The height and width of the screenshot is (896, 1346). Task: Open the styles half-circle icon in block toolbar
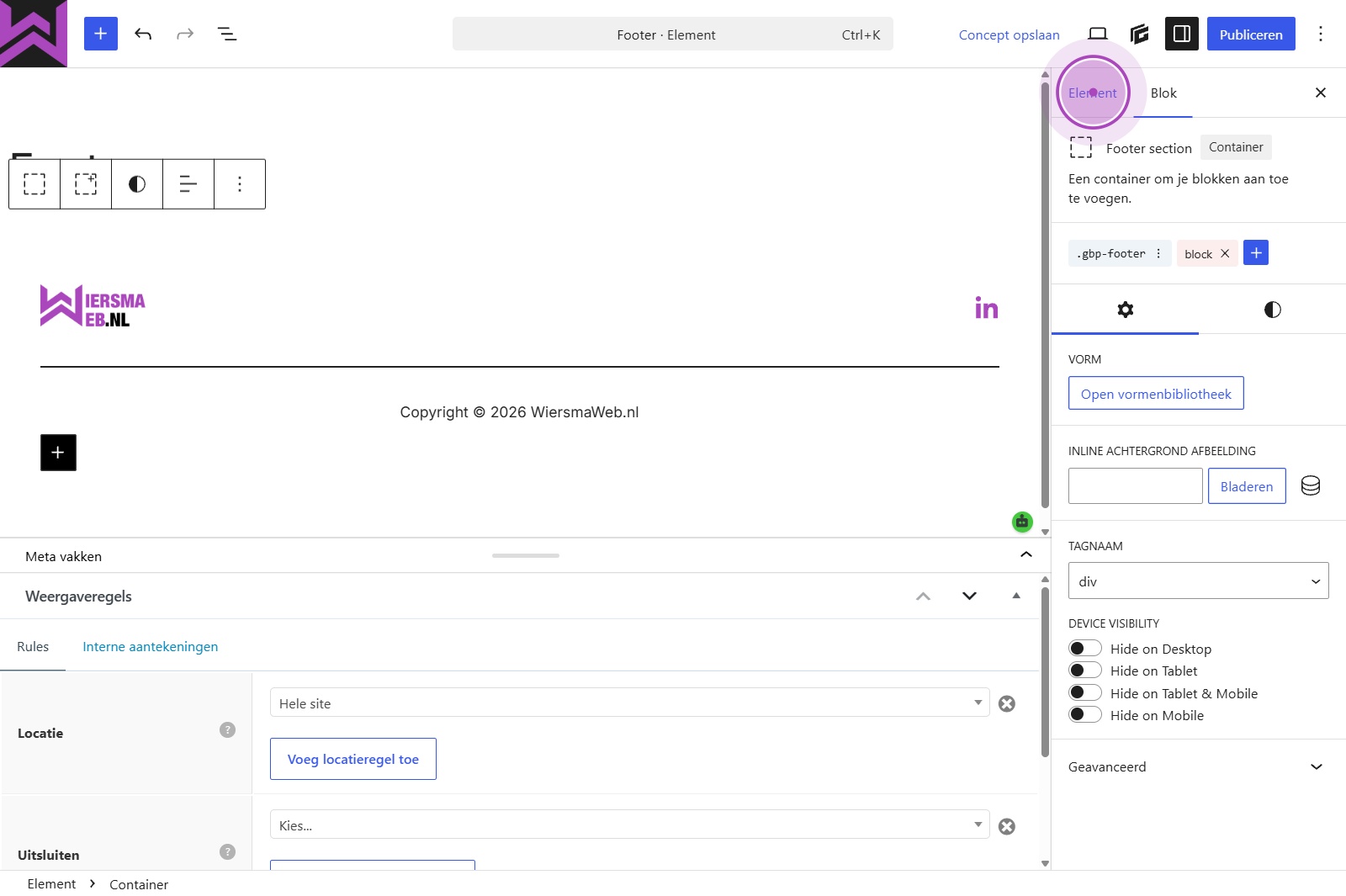click(137, 184)
